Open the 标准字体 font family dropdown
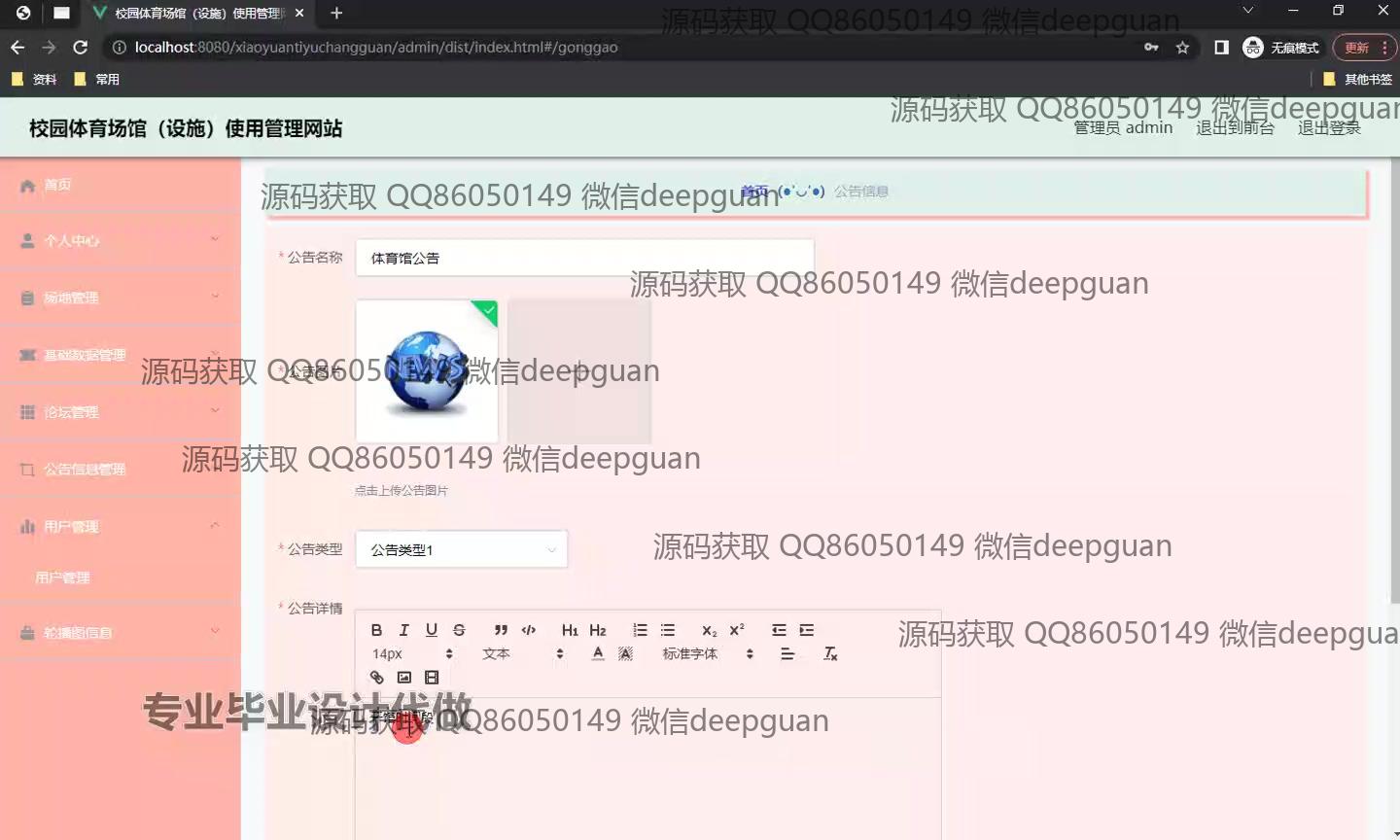 pos(708,654)
